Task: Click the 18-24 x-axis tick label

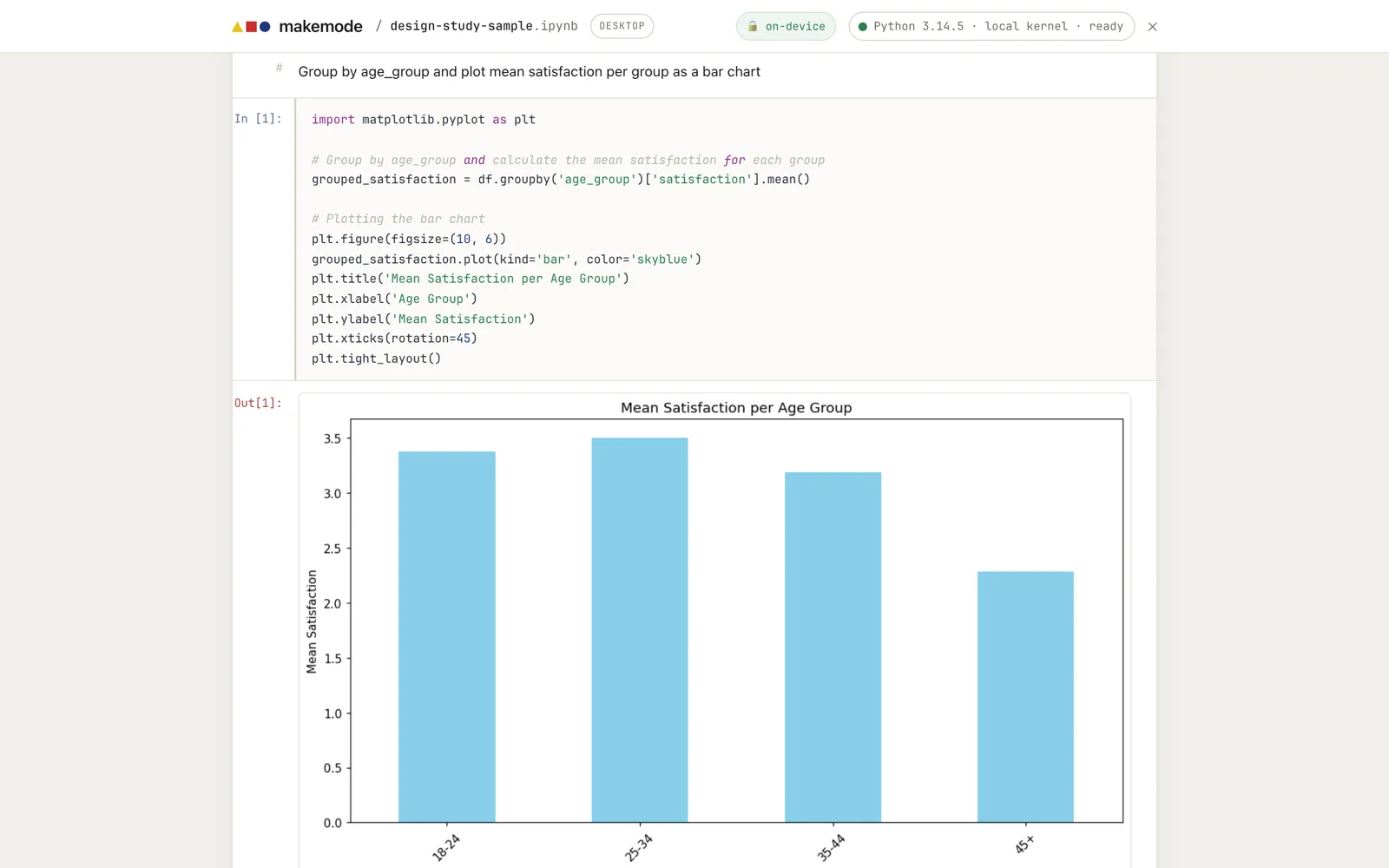Action: 446,847
